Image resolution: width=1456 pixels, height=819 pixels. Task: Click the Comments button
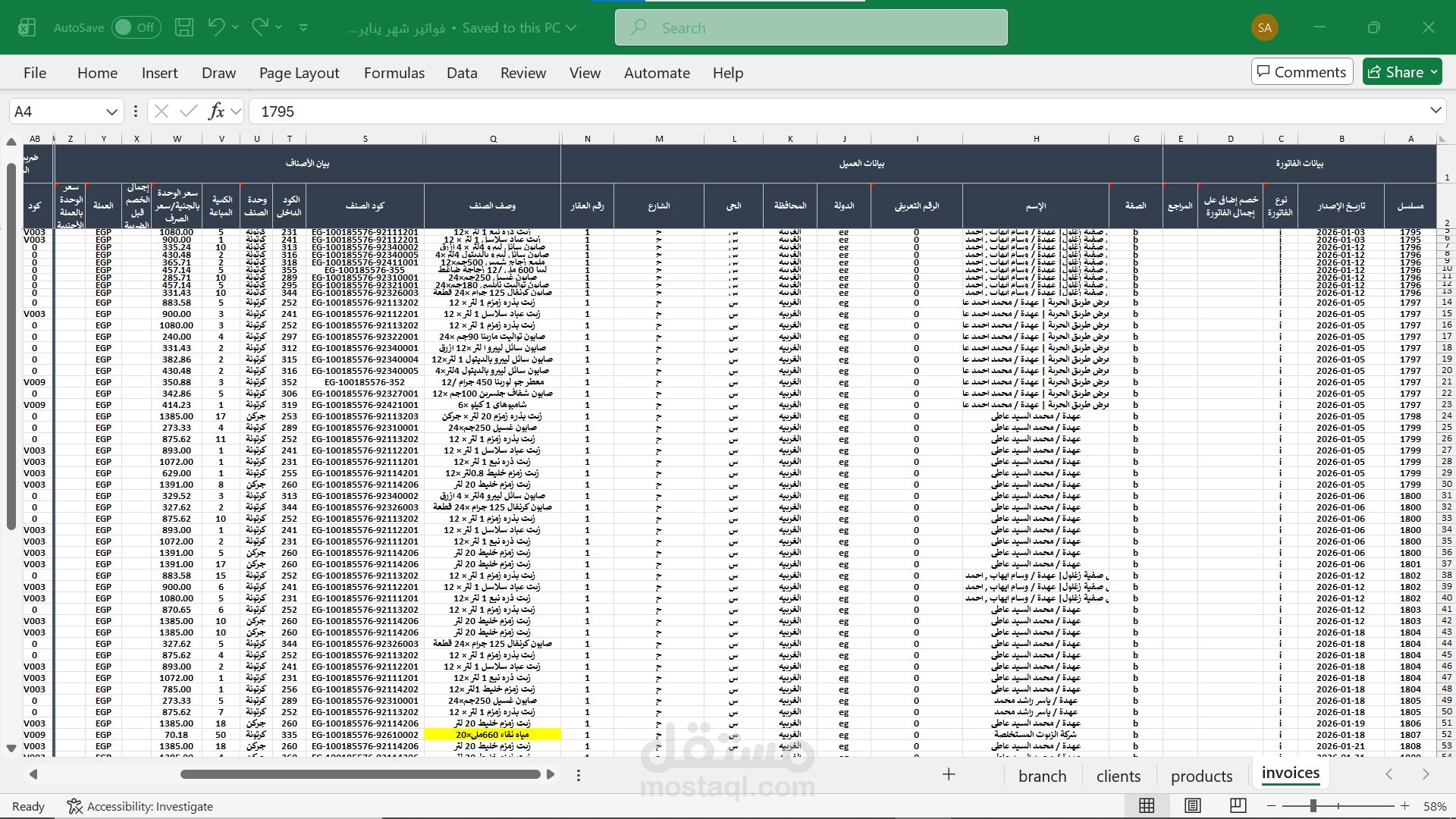tap(1301, 72)
